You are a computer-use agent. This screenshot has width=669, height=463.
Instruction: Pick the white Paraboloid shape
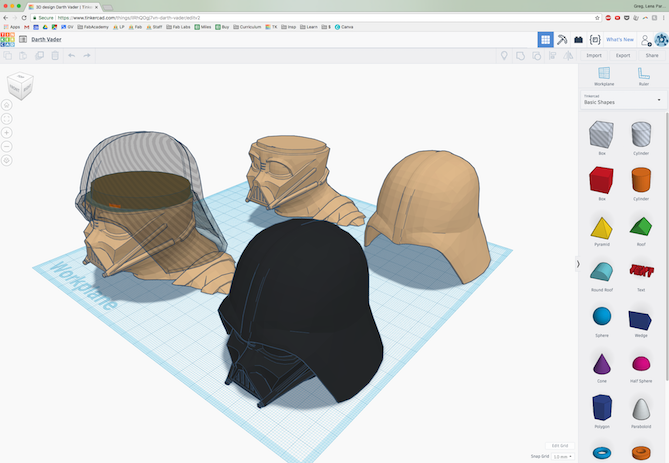tap(641, 411)
